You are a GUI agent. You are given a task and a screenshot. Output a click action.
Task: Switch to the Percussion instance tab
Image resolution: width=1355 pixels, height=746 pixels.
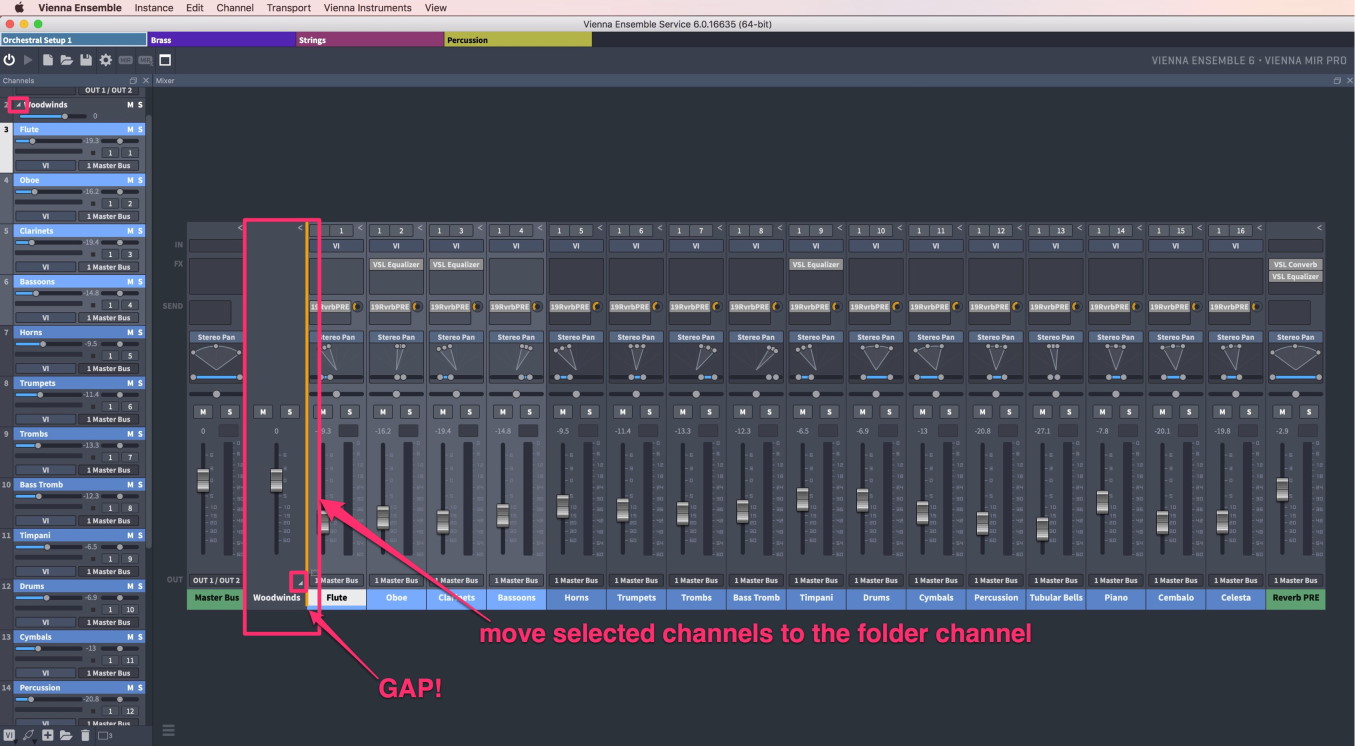click(518, 40)
